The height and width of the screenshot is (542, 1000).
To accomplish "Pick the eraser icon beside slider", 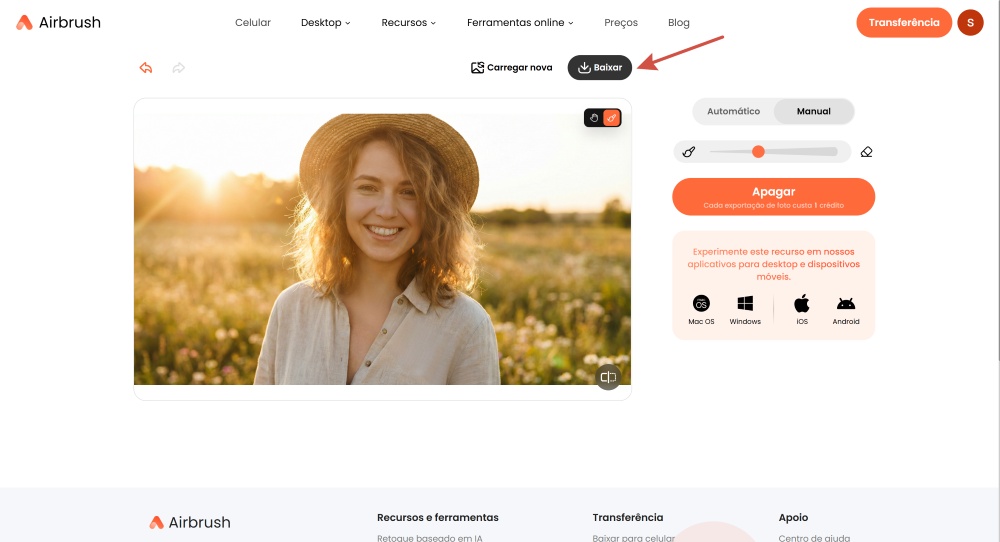I will coord(866,152).
